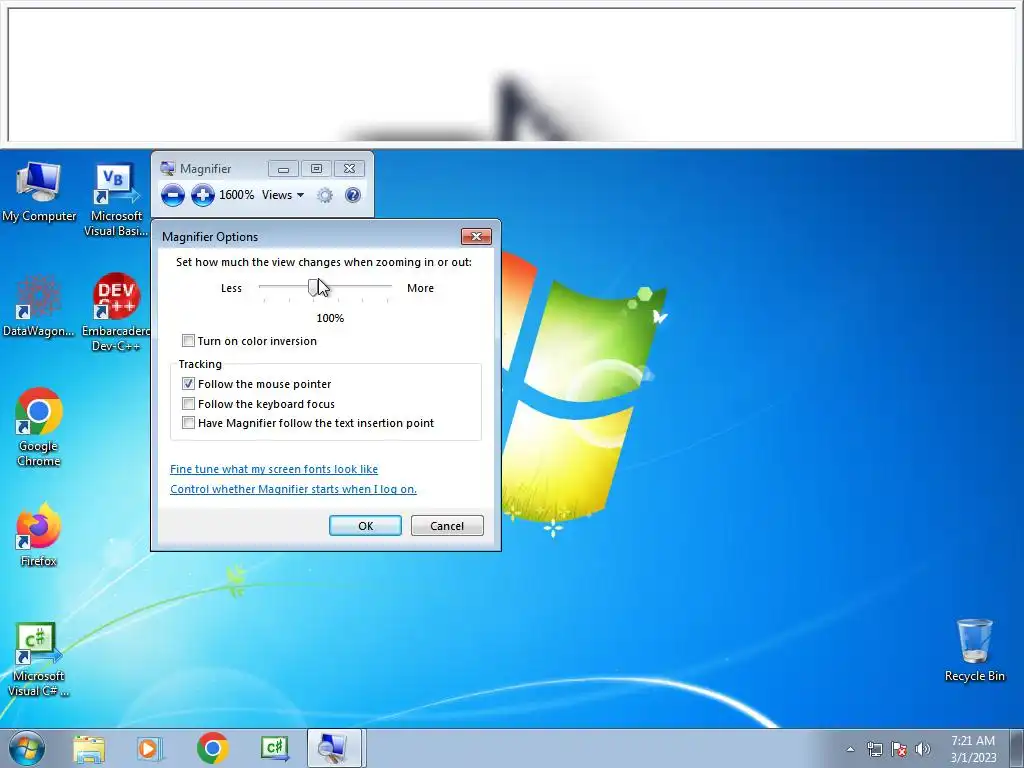The width and height of the screenshot is (1024, 768).
Task: Click OK in Magnifier Options
Action: [365, 526]
